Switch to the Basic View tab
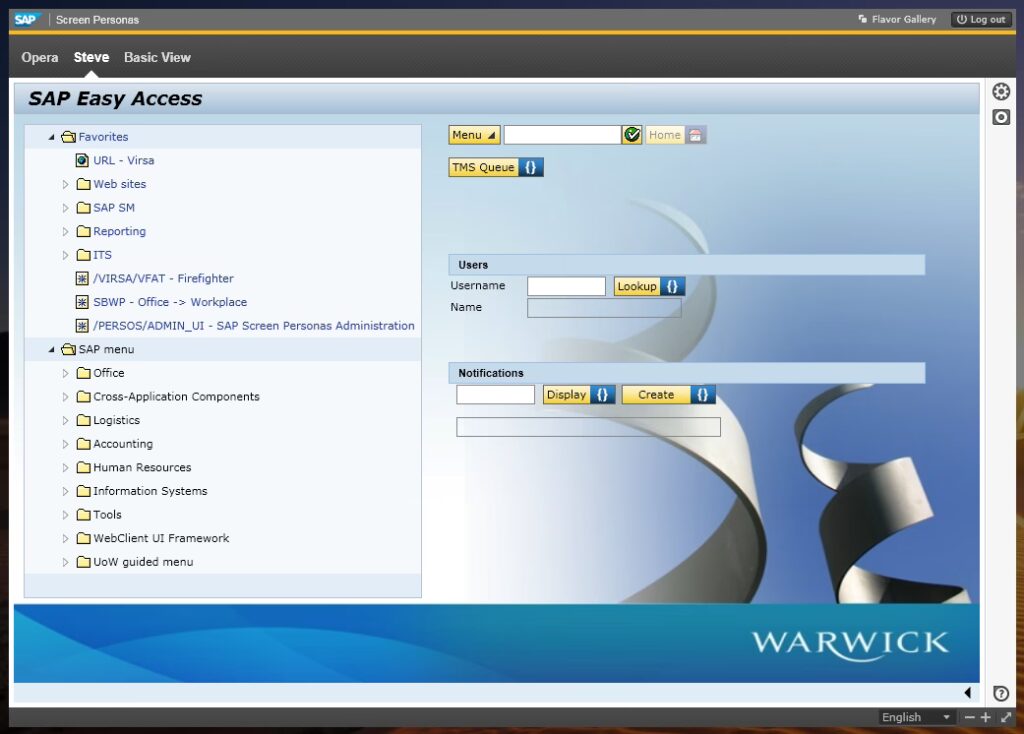This screenshot has width=1024, height=734. (x=157, y=58)
